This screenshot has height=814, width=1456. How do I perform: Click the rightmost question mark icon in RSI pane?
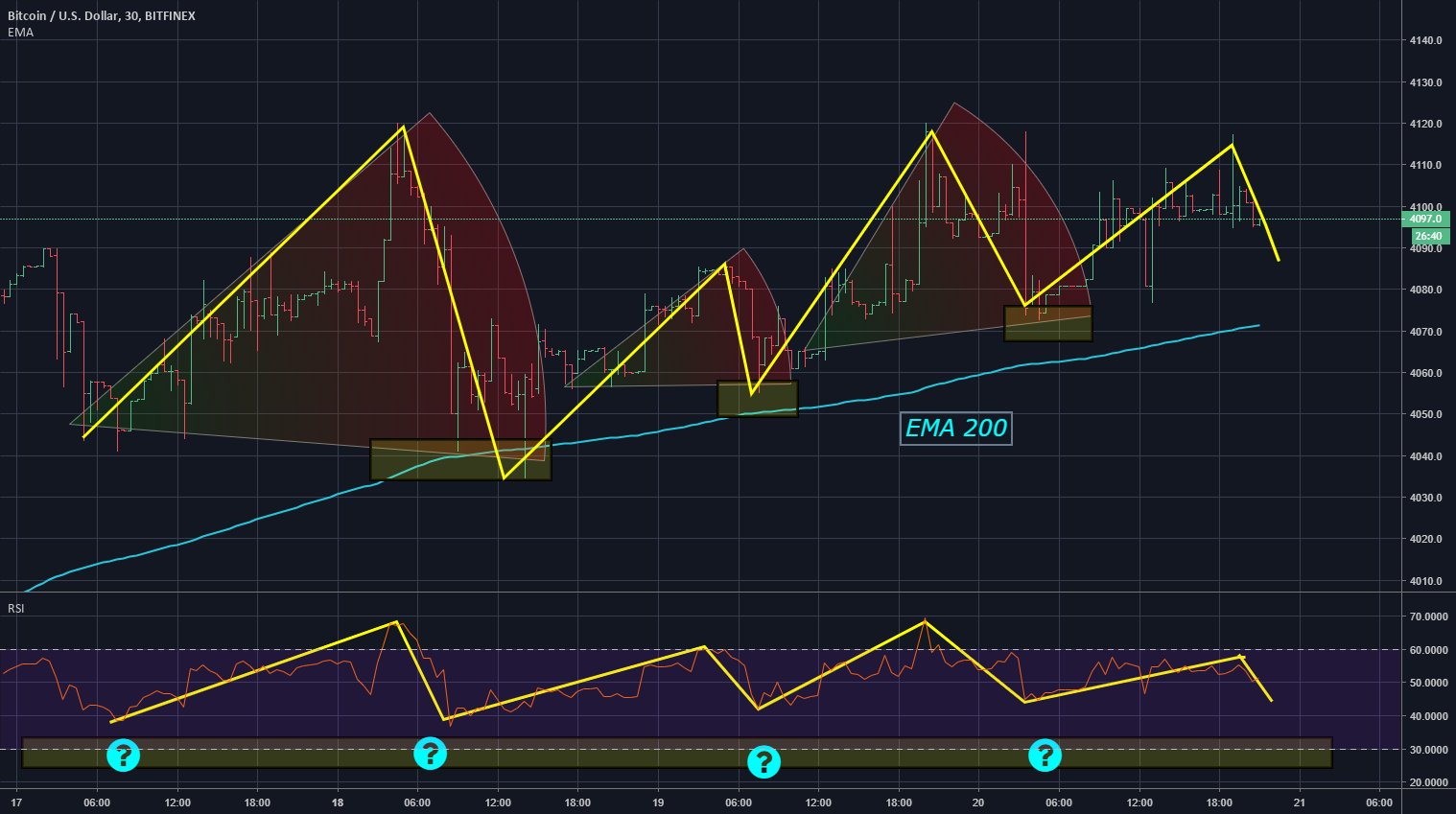point(1045,756)
